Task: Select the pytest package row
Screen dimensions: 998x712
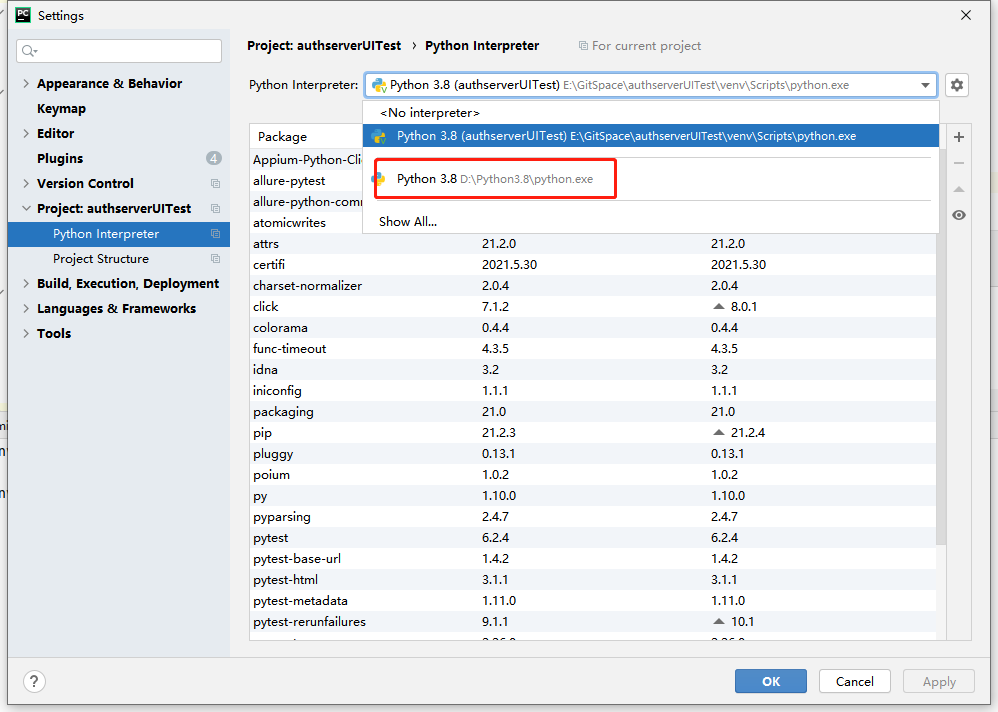Action: [x=593, y=537]
